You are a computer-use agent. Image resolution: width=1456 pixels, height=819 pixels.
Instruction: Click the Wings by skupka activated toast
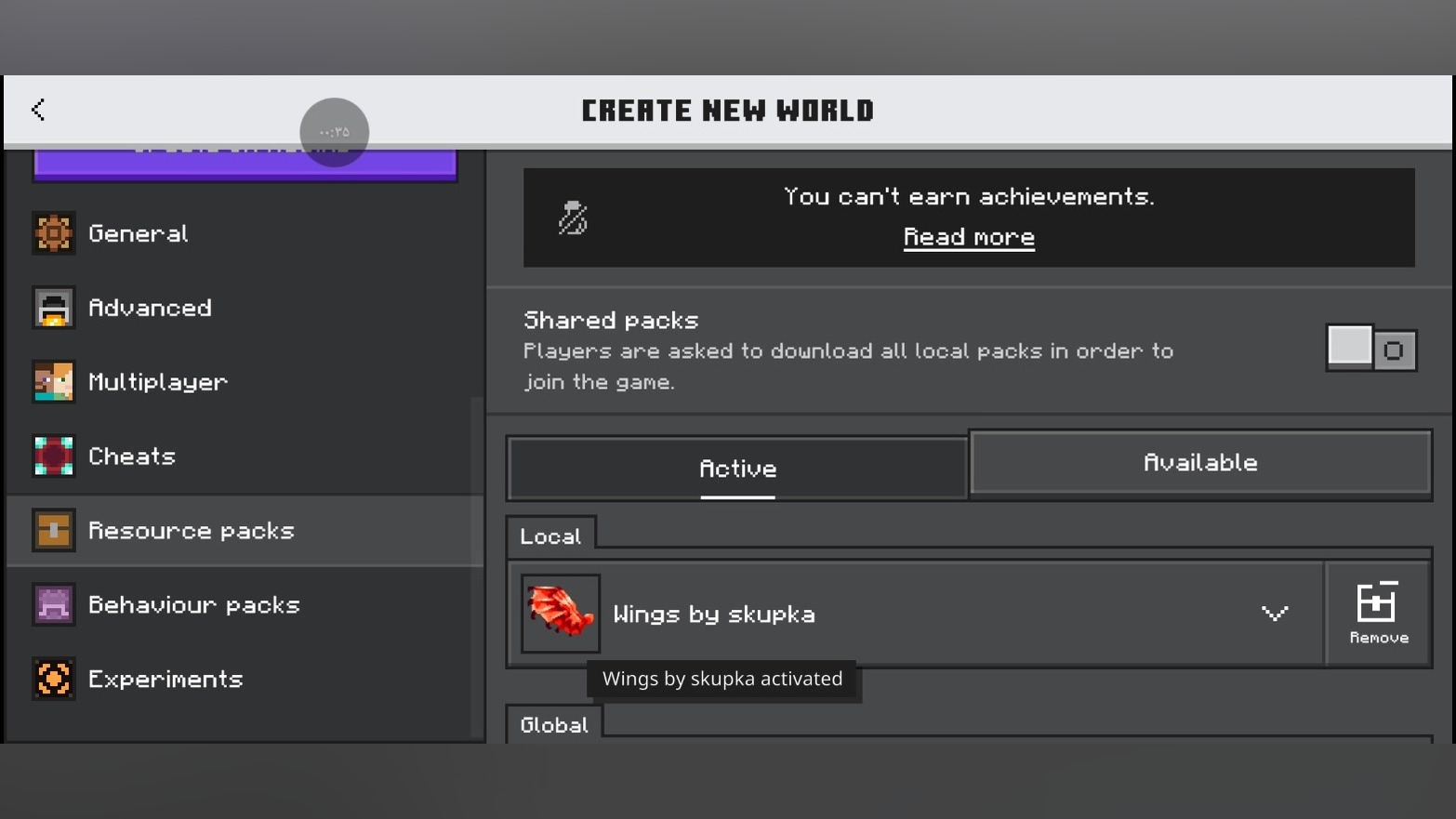(x=722, y=679)
